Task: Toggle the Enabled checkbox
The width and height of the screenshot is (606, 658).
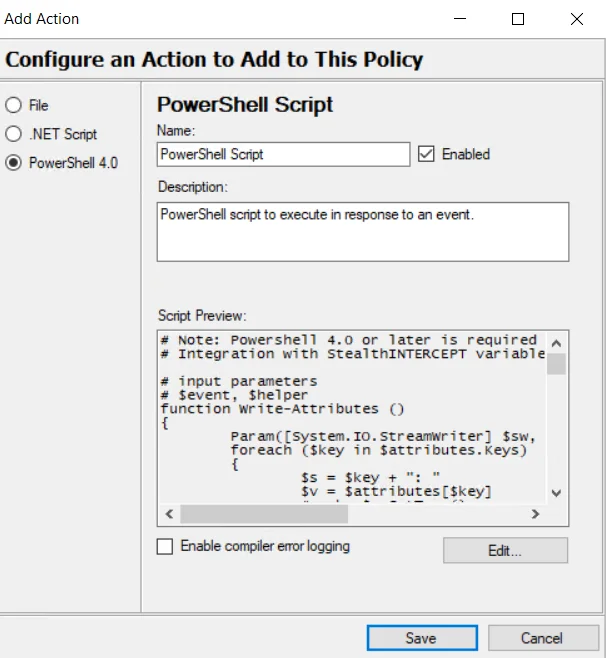Action: pyautogui.click(x=426, y=154)
